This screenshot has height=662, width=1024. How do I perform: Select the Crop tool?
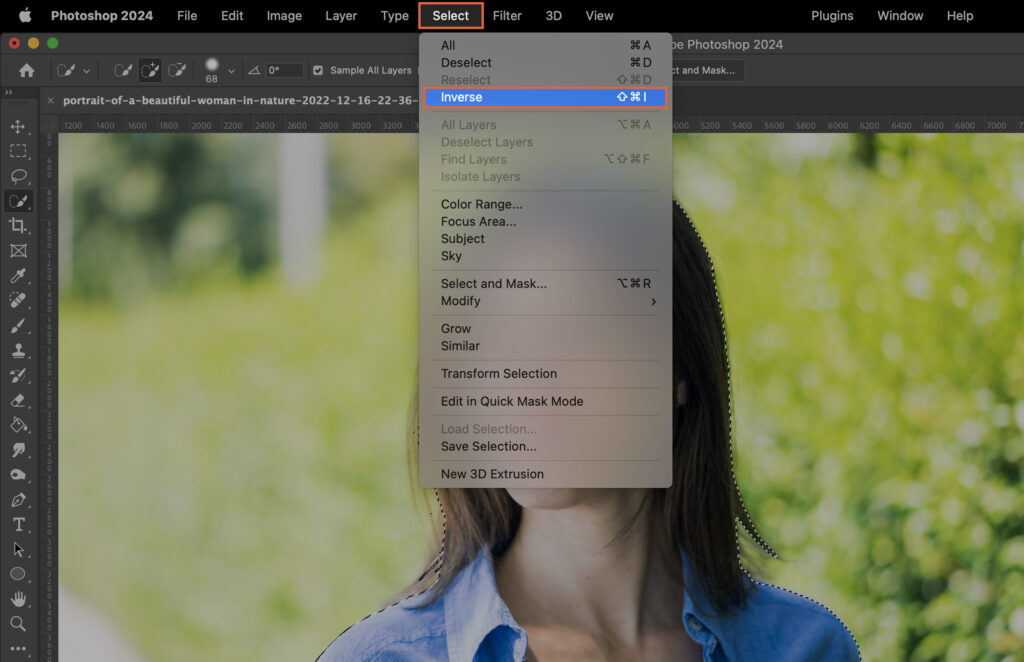click(19, 226)
